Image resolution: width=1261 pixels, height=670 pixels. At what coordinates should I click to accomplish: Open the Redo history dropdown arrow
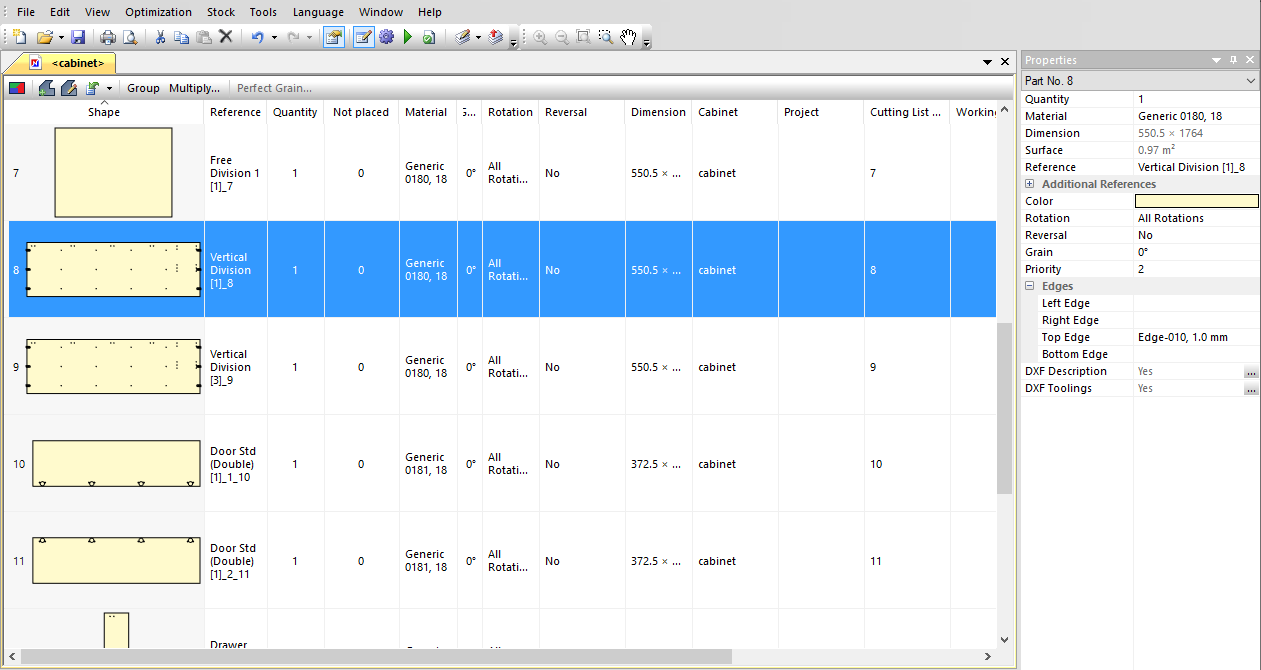[x=309, y=38]
